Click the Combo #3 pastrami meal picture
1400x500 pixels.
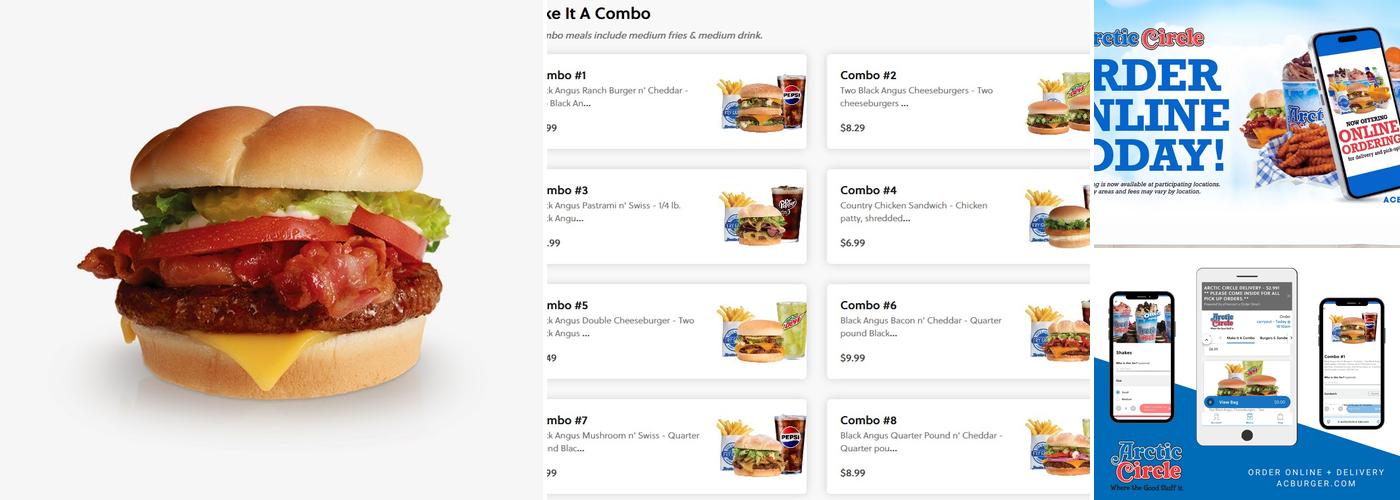762,216
